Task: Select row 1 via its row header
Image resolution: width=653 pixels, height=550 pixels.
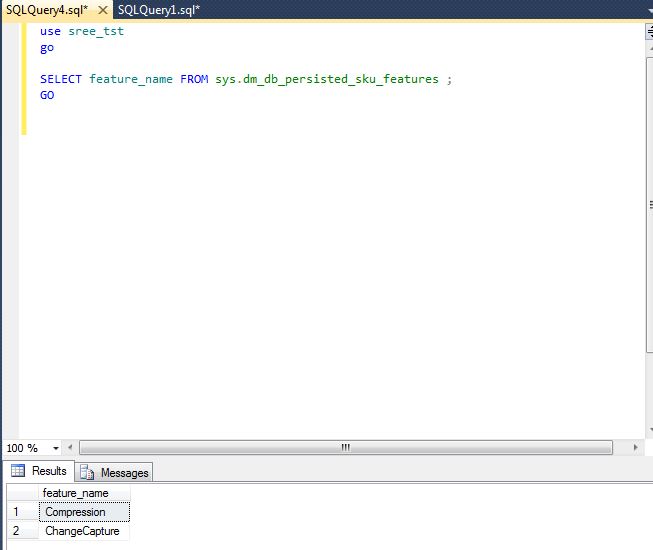Action: [20, 512]
